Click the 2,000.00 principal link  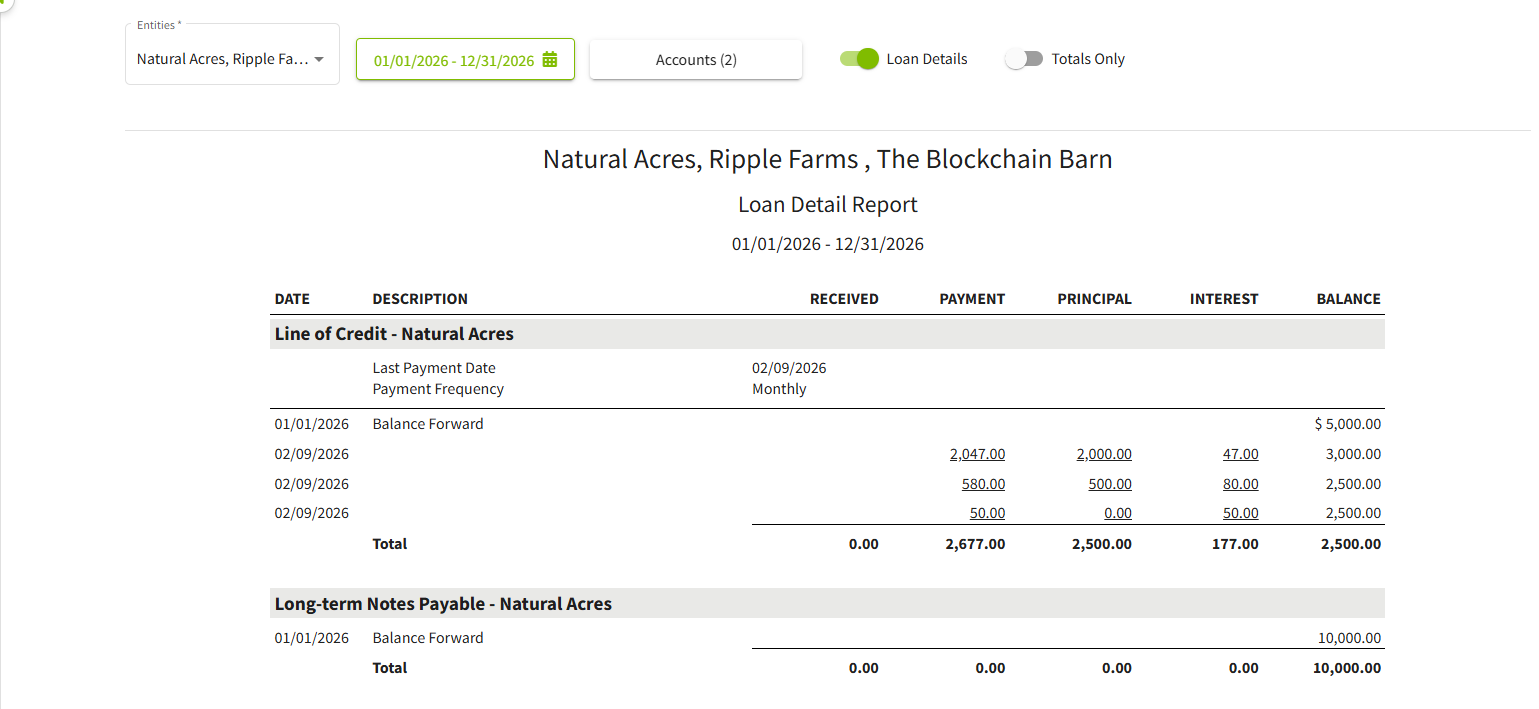click(x=1104, y=454)
